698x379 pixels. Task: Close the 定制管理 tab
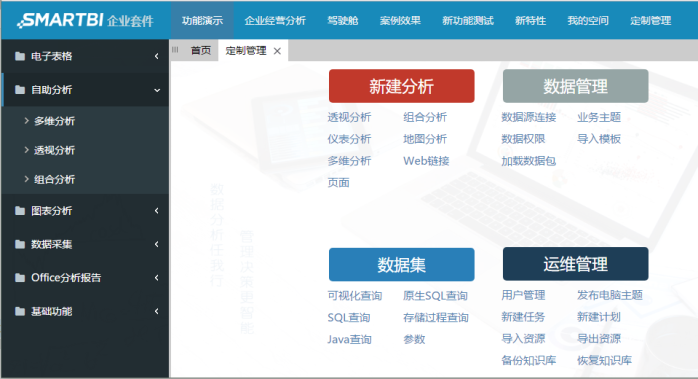[277, 51]
